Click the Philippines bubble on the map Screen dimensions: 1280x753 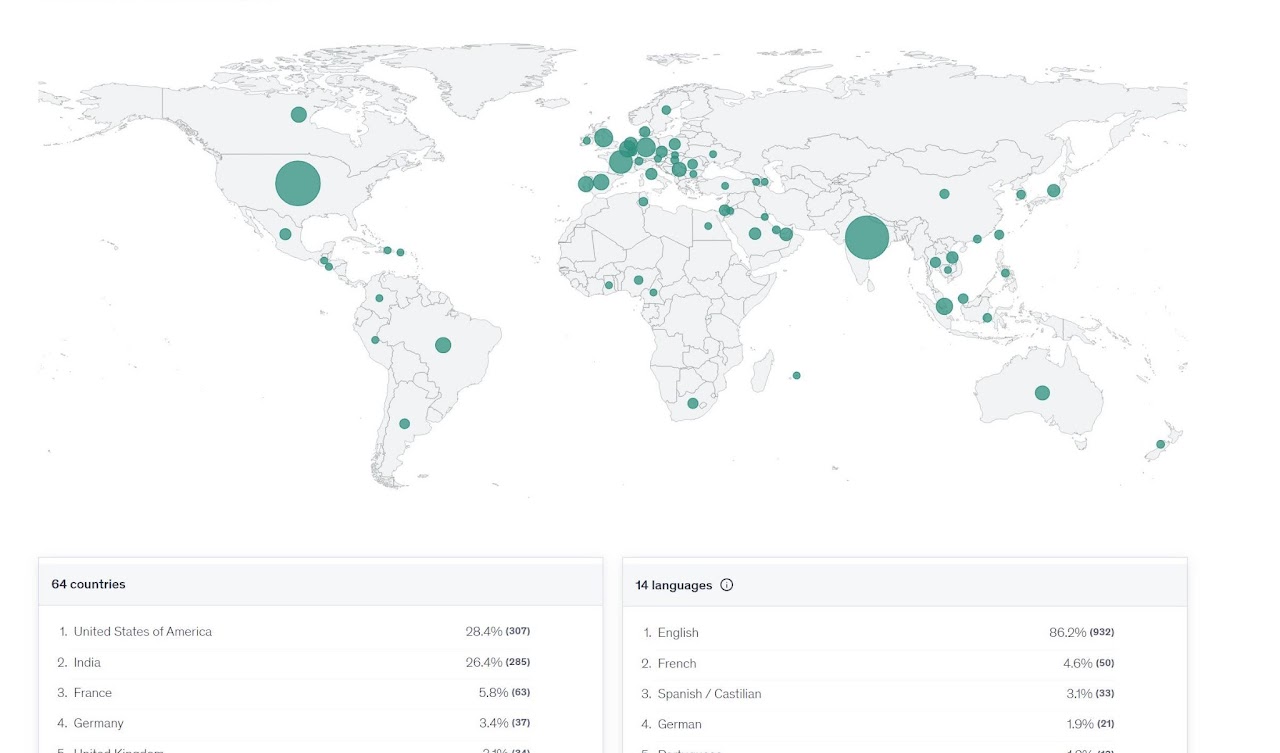1005,273
